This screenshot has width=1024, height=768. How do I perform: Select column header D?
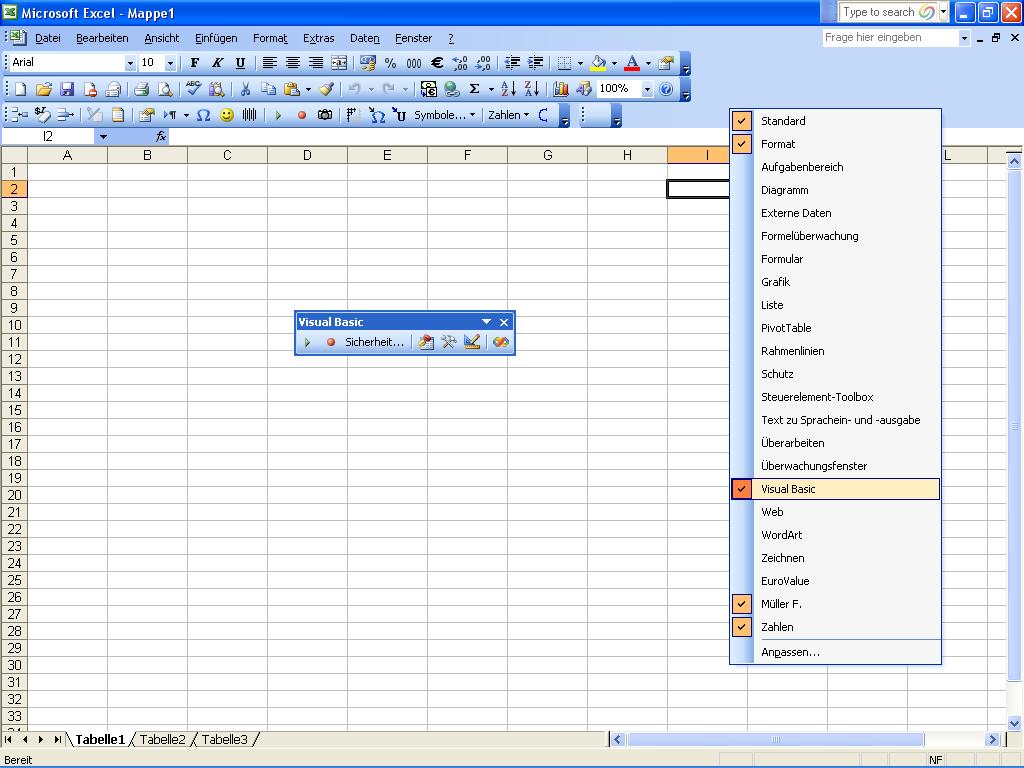pos(307,155)
